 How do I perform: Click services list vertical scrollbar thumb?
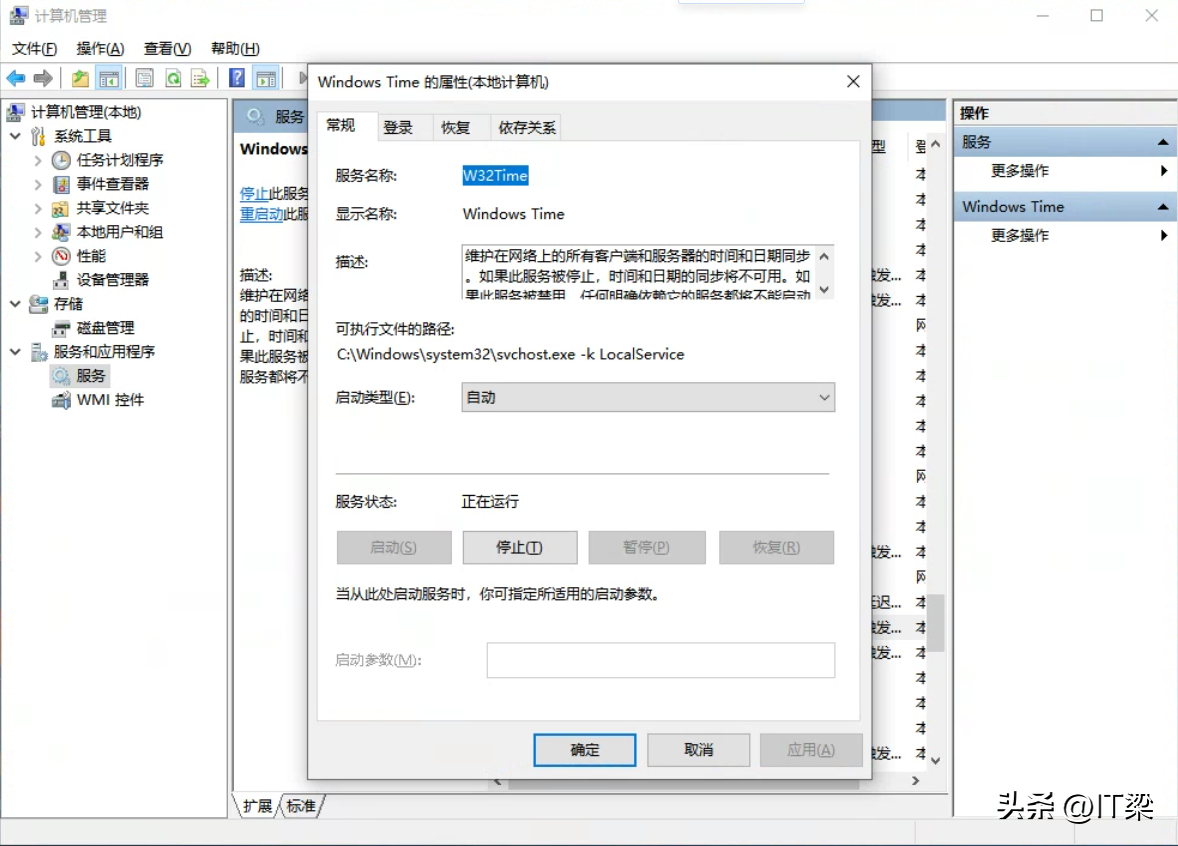click(935, 623)
